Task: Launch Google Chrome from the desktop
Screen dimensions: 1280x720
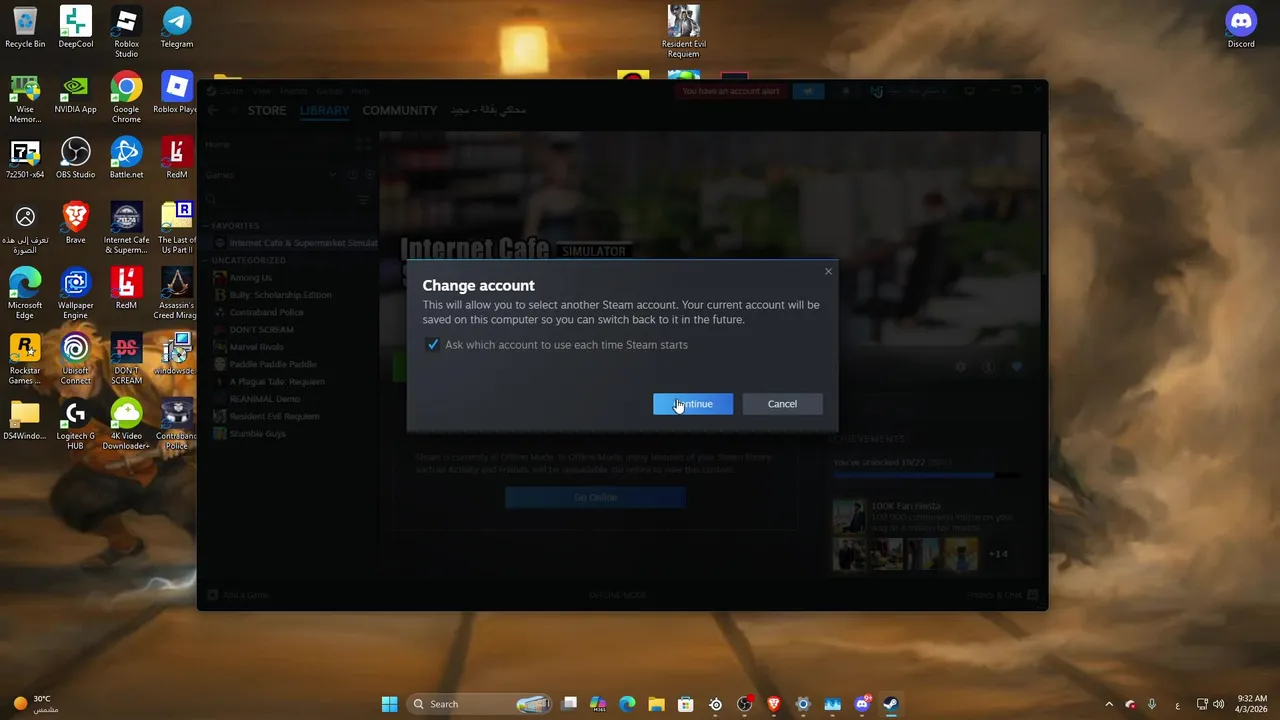Action: (126, 98)
